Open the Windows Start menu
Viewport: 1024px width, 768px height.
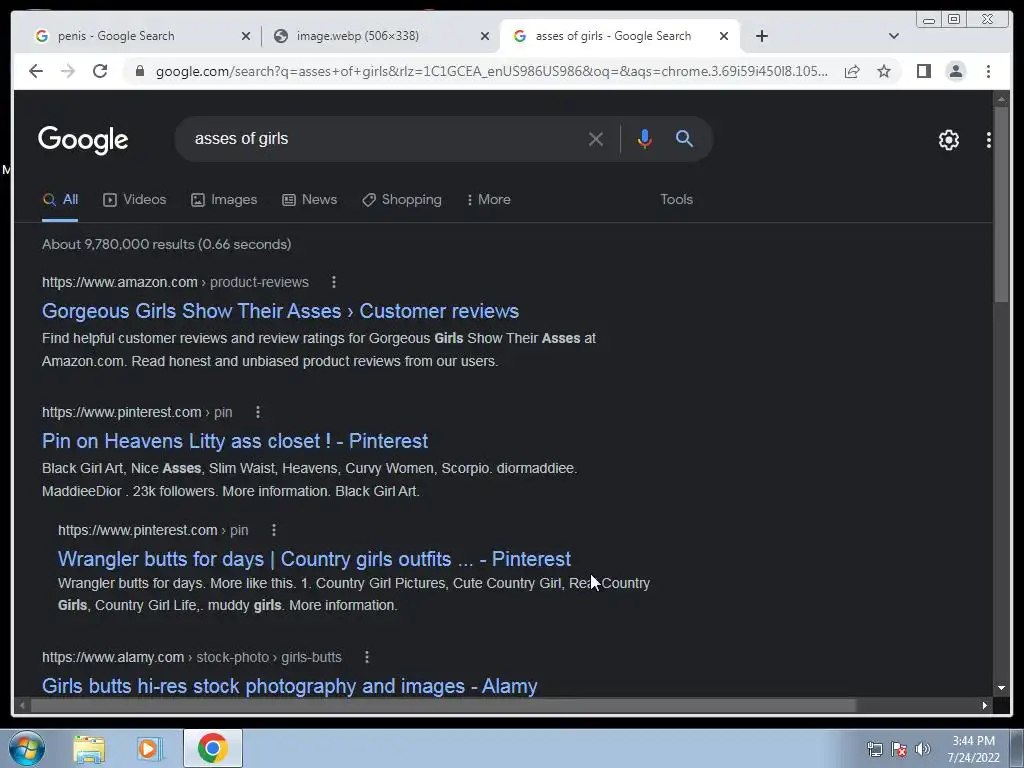click(x=27, y=748)
